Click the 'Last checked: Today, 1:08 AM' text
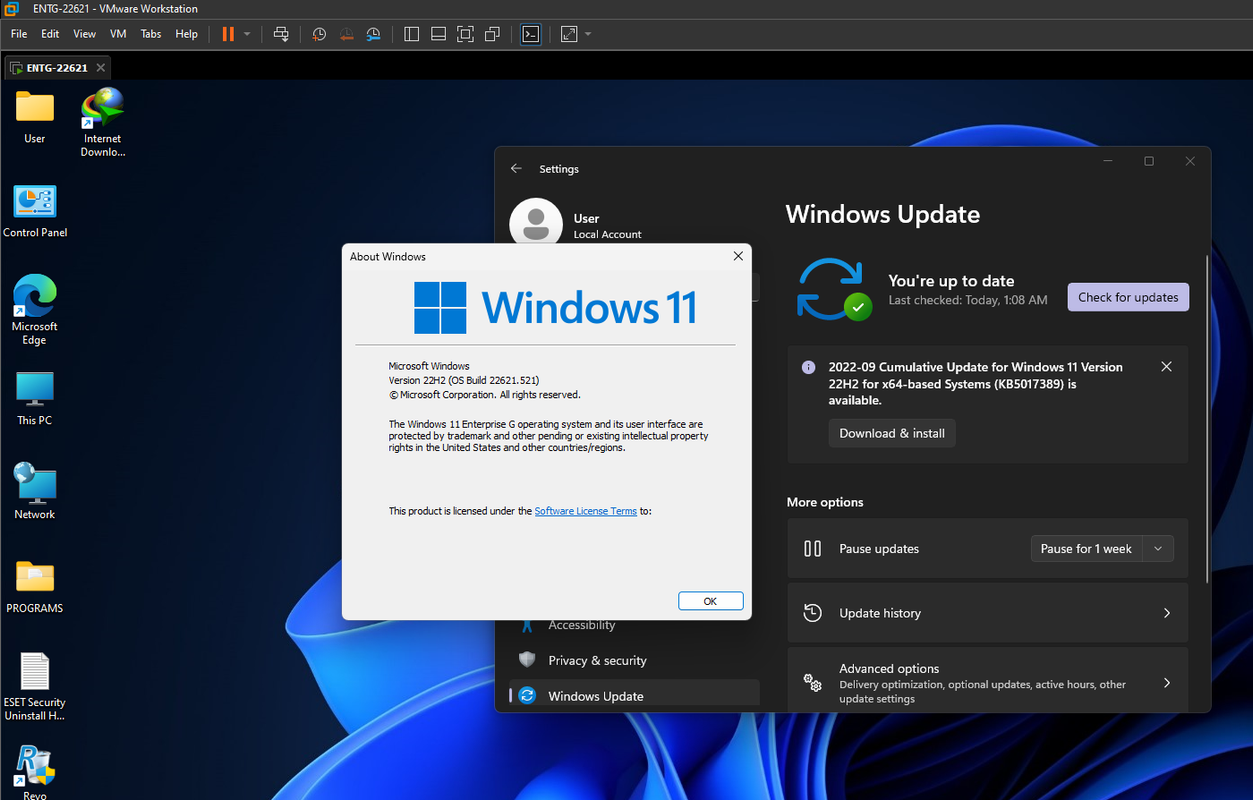The height and width of the screenshot is (800, 1253). coord(968,300)
